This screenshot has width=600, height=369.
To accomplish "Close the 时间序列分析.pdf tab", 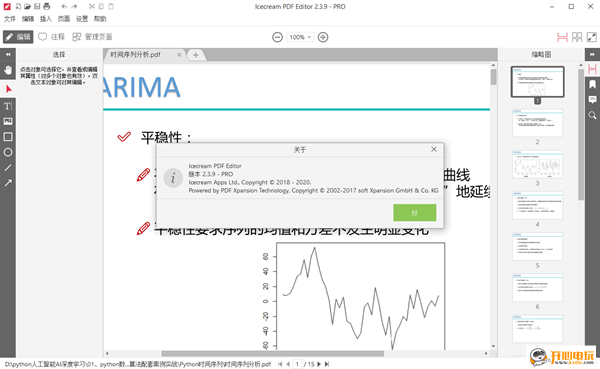I will [179, 55].
